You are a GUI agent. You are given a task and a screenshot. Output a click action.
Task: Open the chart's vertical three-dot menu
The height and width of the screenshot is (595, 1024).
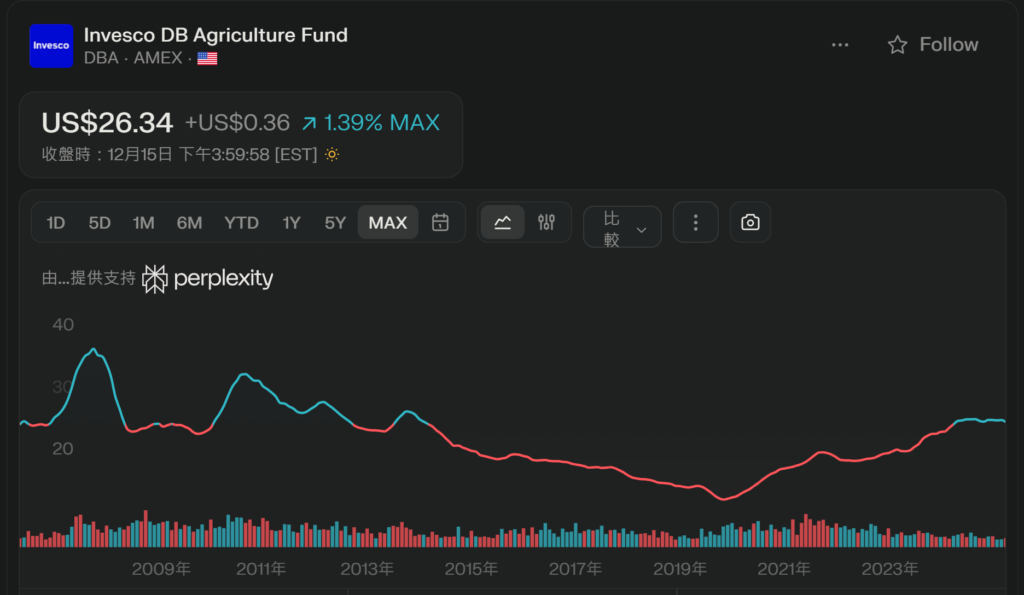point(696,223)
